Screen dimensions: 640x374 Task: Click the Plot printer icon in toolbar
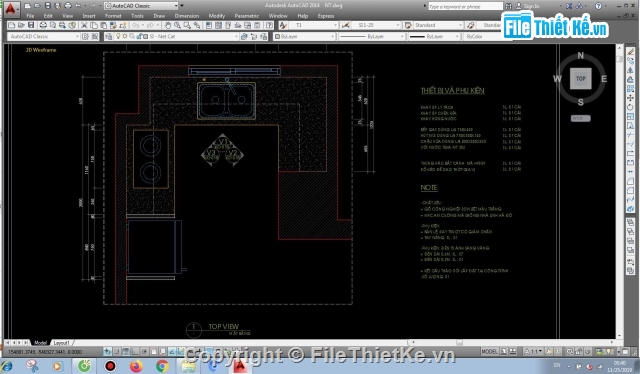coord(43,25)
